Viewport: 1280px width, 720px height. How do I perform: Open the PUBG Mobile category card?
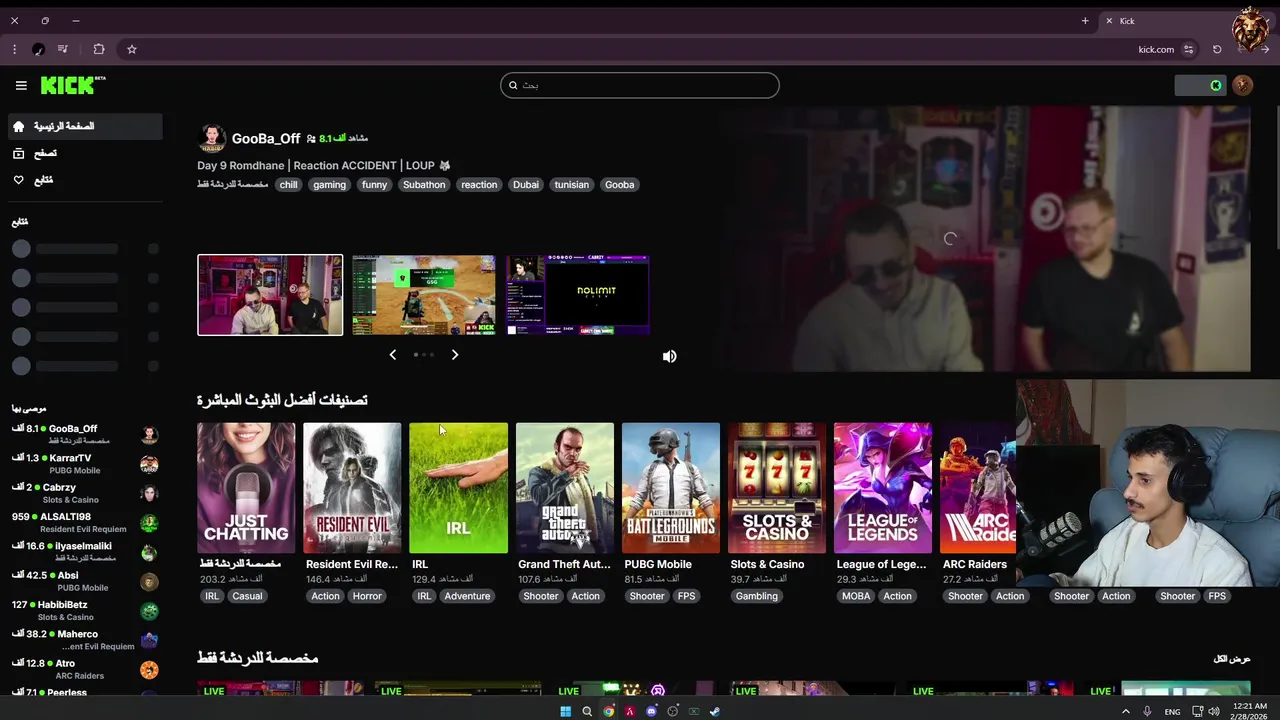click(671, 488)
